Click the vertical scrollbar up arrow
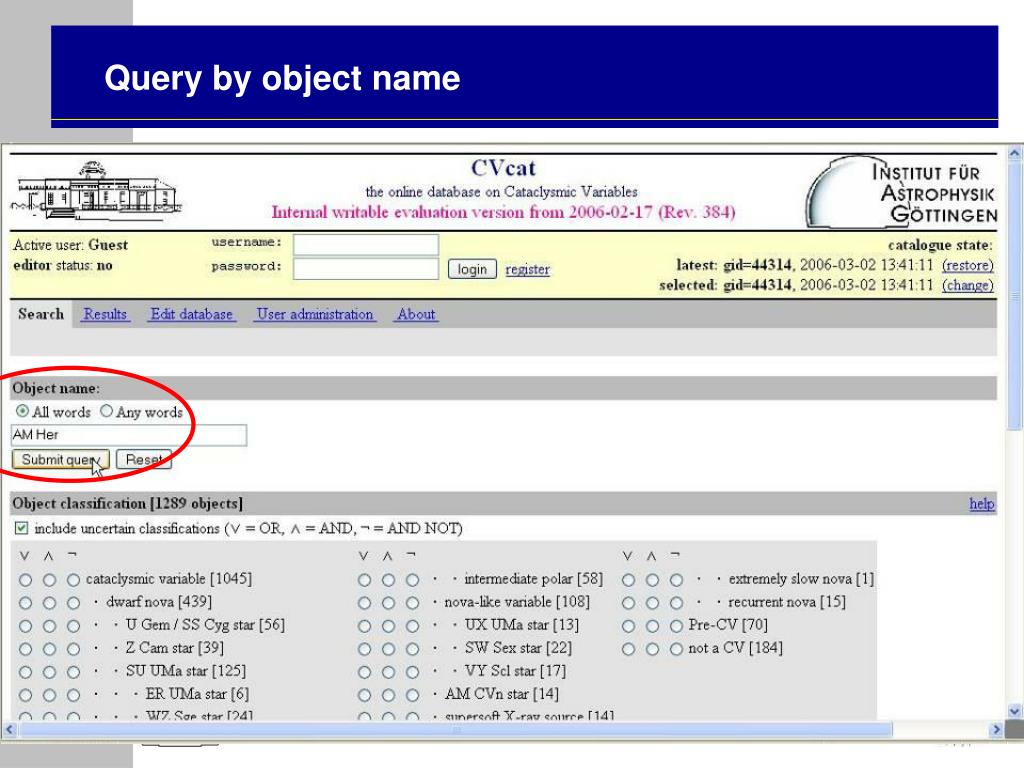The height and width of the screenshot is (768, 1024). point(1014,153)
